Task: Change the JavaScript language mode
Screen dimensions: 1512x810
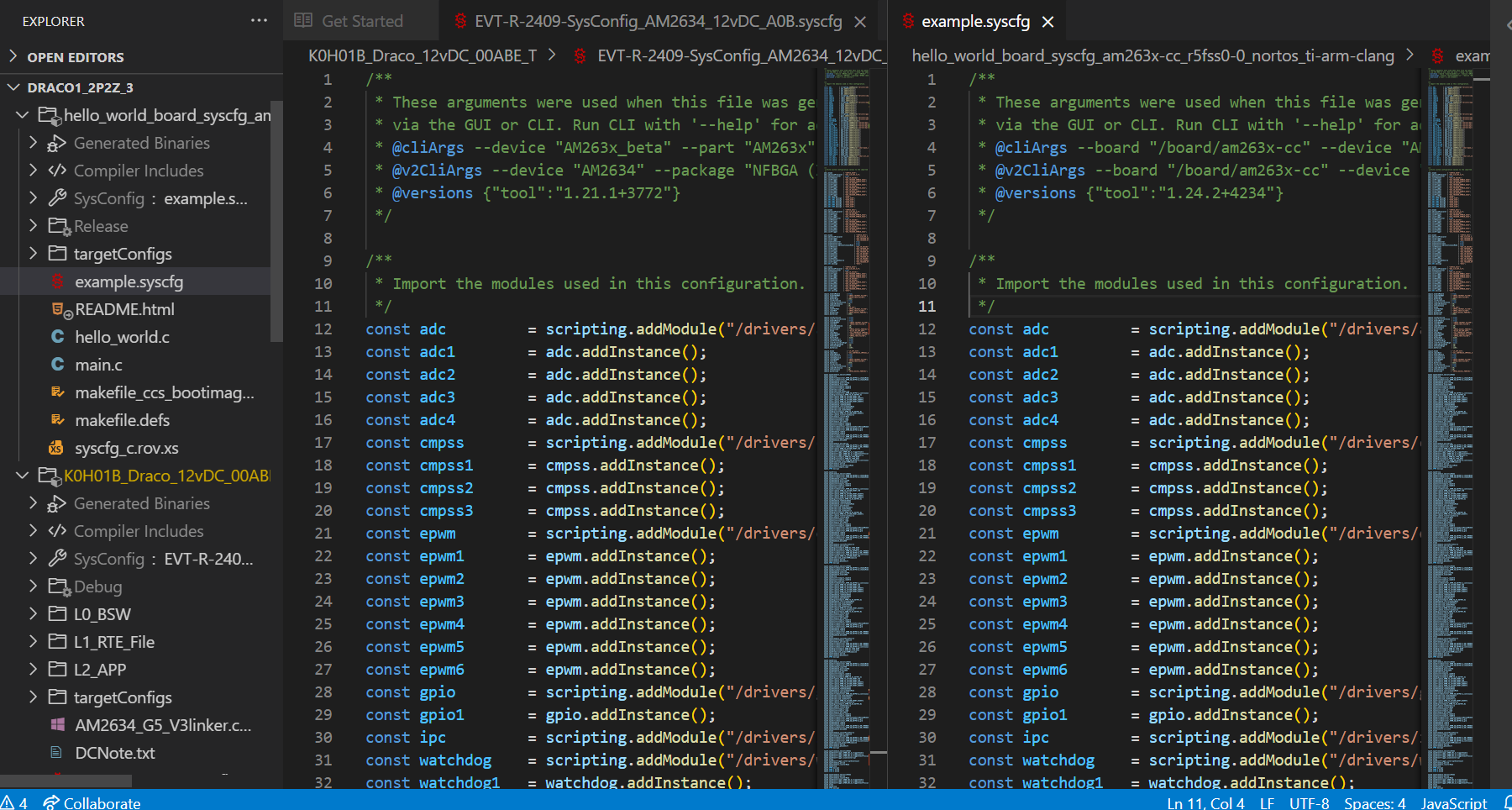Action: pos(1453,802)
